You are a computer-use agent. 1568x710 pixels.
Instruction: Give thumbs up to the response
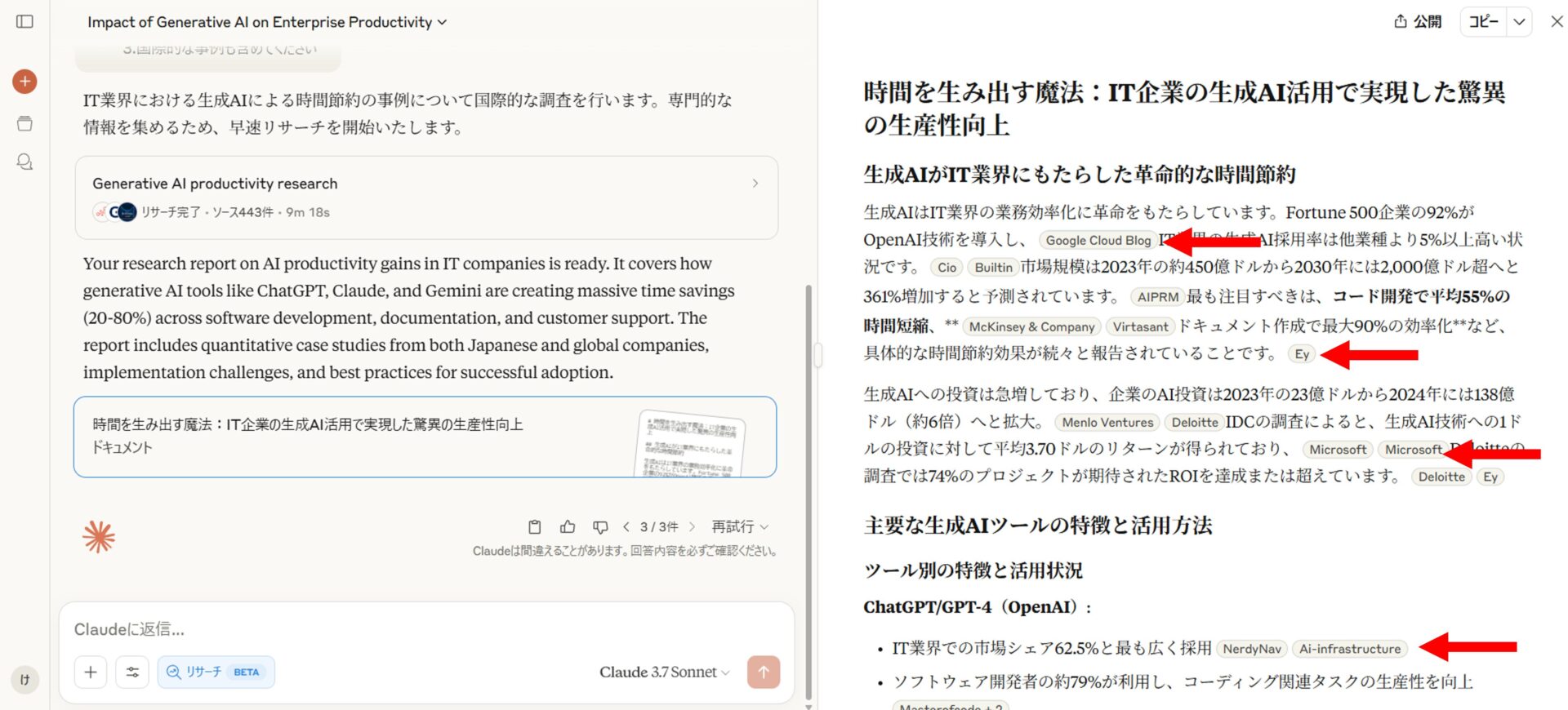click(x=568, y=527)
